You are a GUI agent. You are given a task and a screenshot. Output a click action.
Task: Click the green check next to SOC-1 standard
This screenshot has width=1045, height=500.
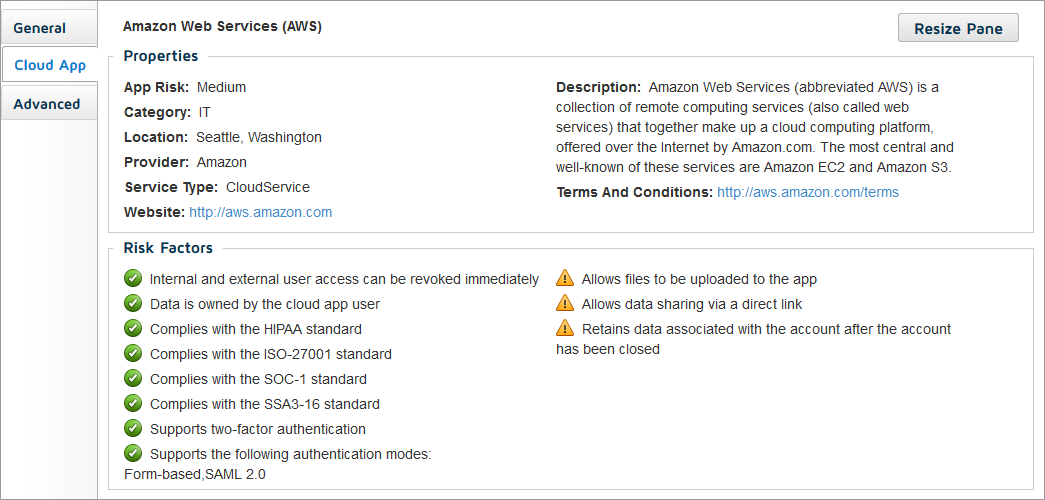[x=133, y=378]
